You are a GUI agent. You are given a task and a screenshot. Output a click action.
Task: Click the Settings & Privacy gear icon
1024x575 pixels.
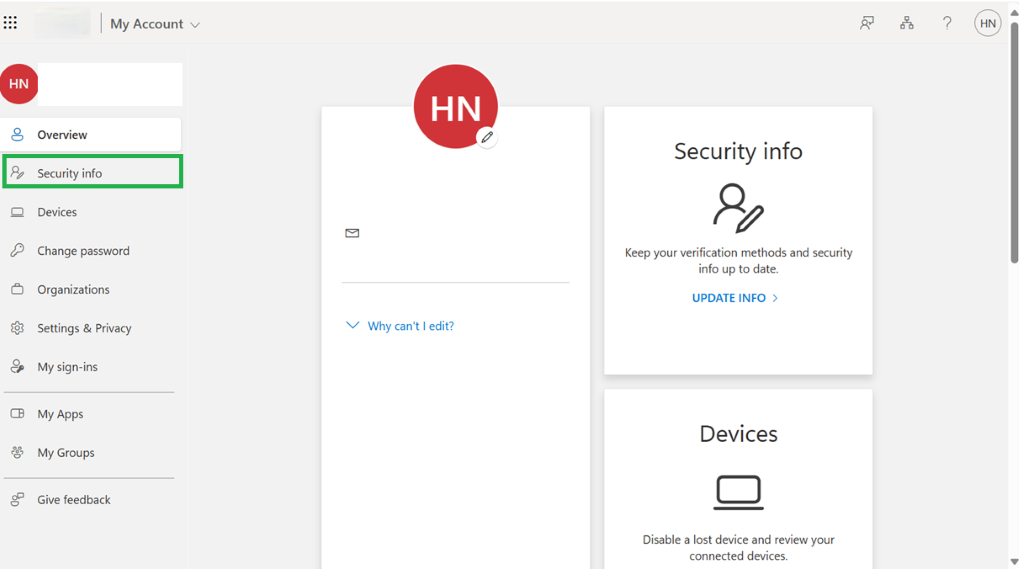(x=18, y=327)
